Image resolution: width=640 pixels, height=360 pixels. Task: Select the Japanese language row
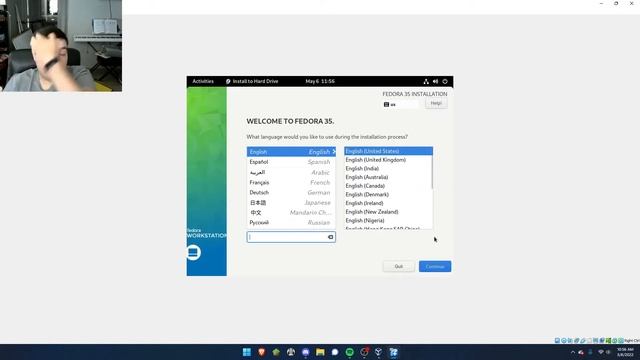(x=291, y=202)
